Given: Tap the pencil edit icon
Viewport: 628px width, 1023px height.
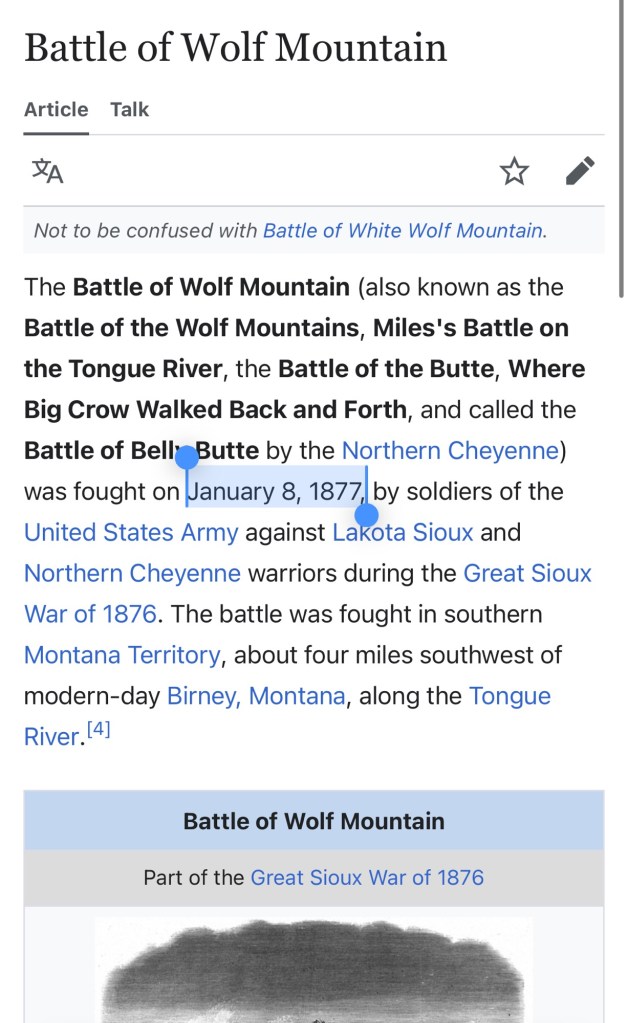Looking at the screenshot, I should [x=580, y=171].
